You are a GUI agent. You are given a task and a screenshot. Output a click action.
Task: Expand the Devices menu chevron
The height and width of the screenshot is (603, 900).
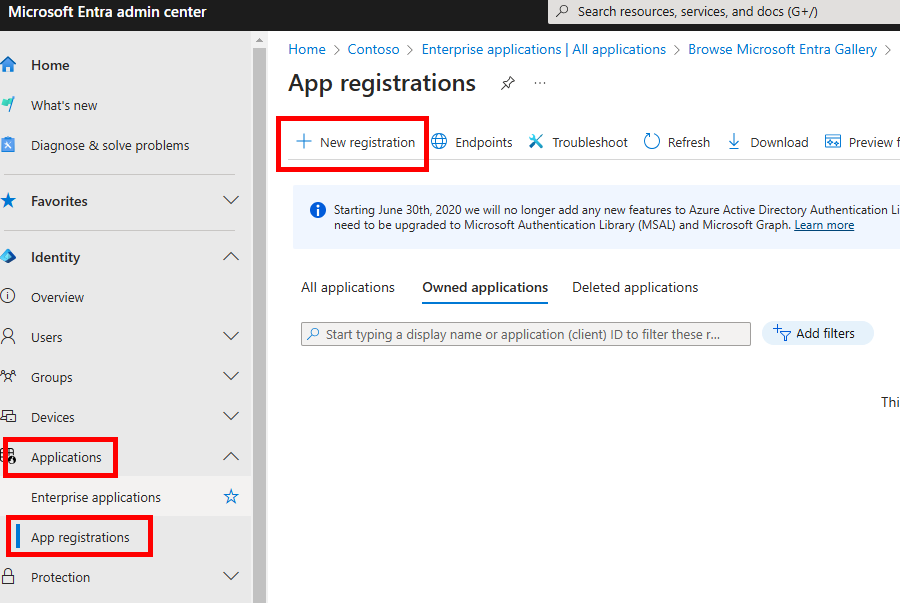click(x=231, y=417)
